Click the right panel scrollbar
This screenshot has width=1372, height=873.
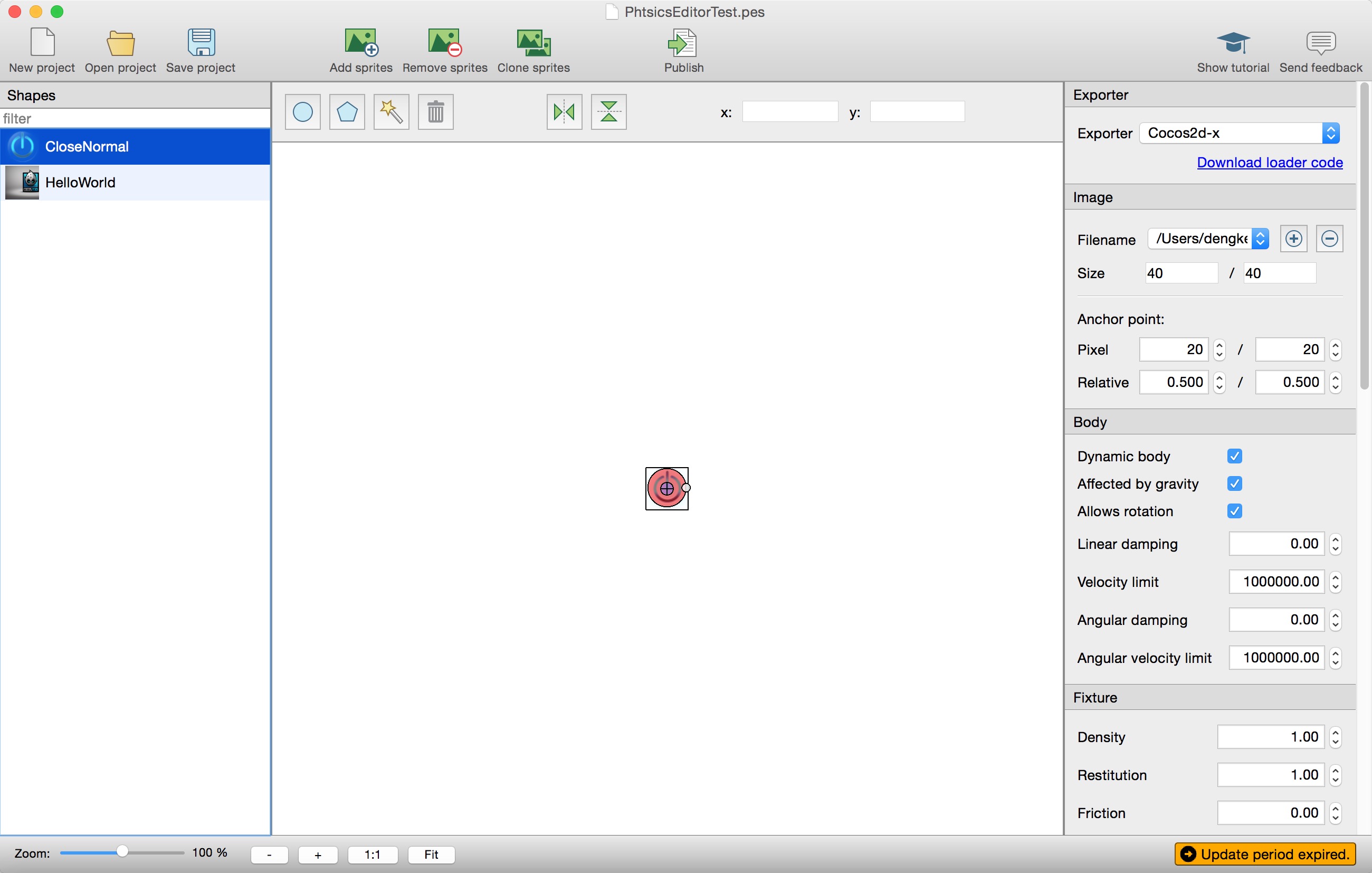pyautogui.click(x=1364, y=236)
